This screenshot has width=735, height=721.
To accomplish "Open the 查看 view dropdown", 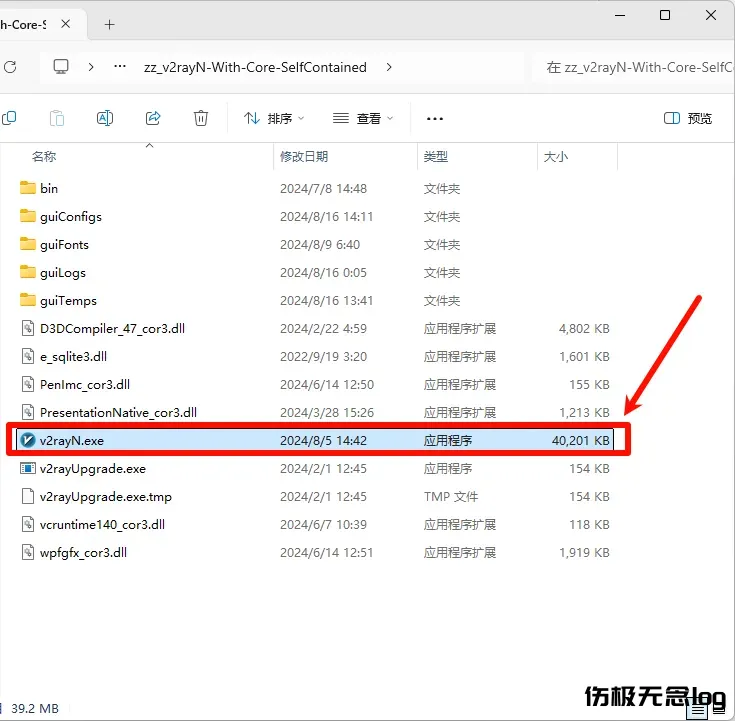I will [x=362, y=118].
